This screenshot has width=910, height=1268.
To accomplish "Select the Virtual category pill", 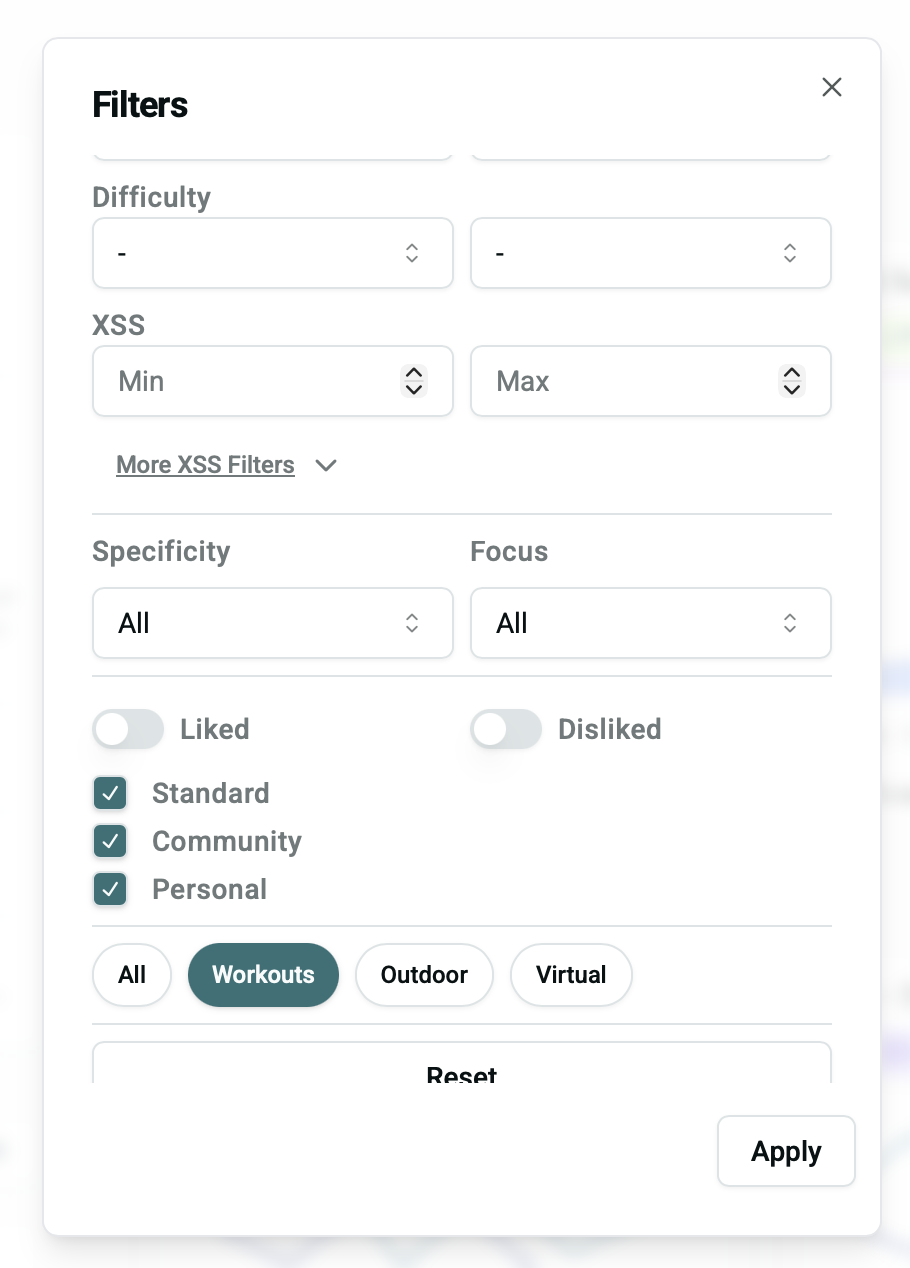I will click(571, 975).
